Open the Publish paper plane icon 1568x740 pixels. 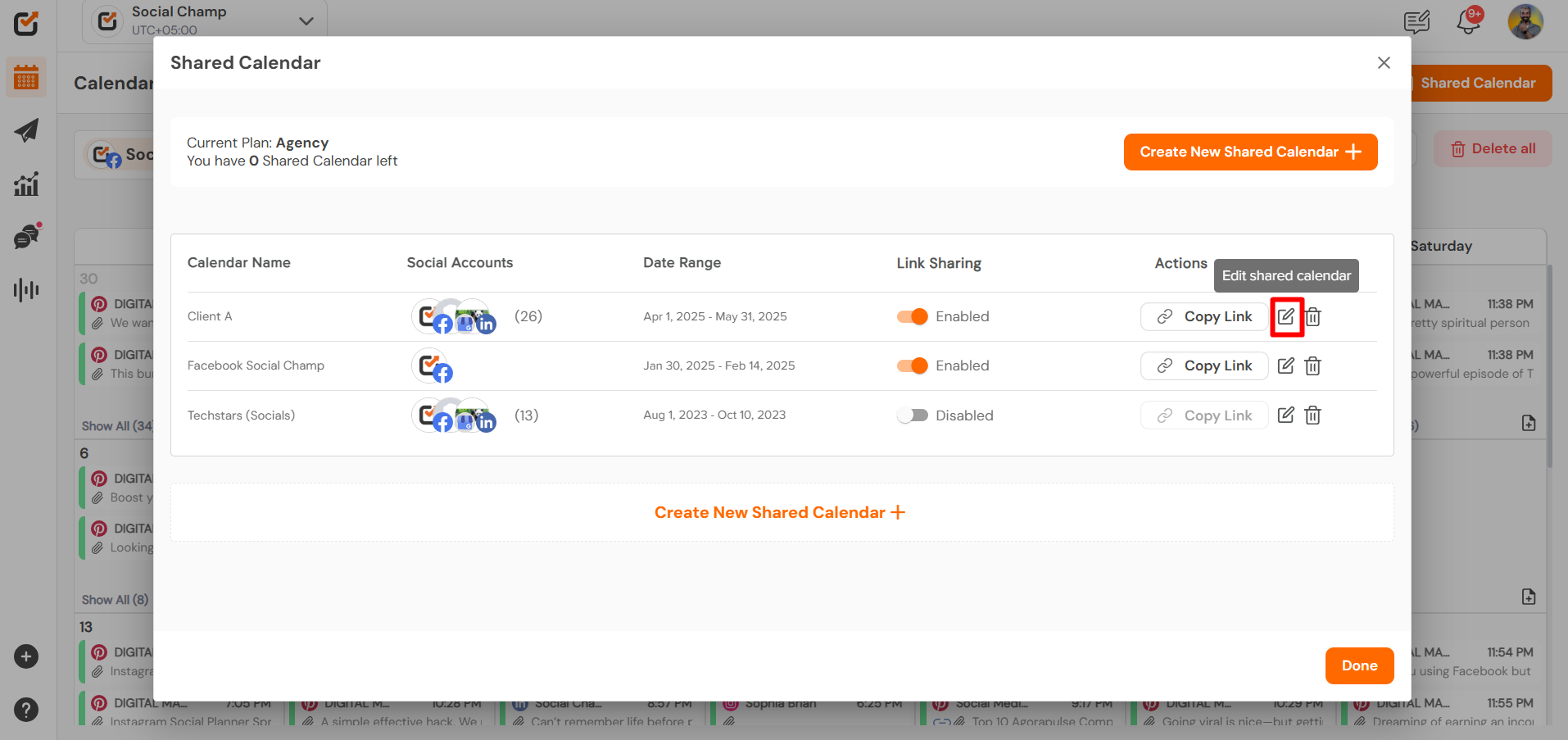tap(26, 130)
